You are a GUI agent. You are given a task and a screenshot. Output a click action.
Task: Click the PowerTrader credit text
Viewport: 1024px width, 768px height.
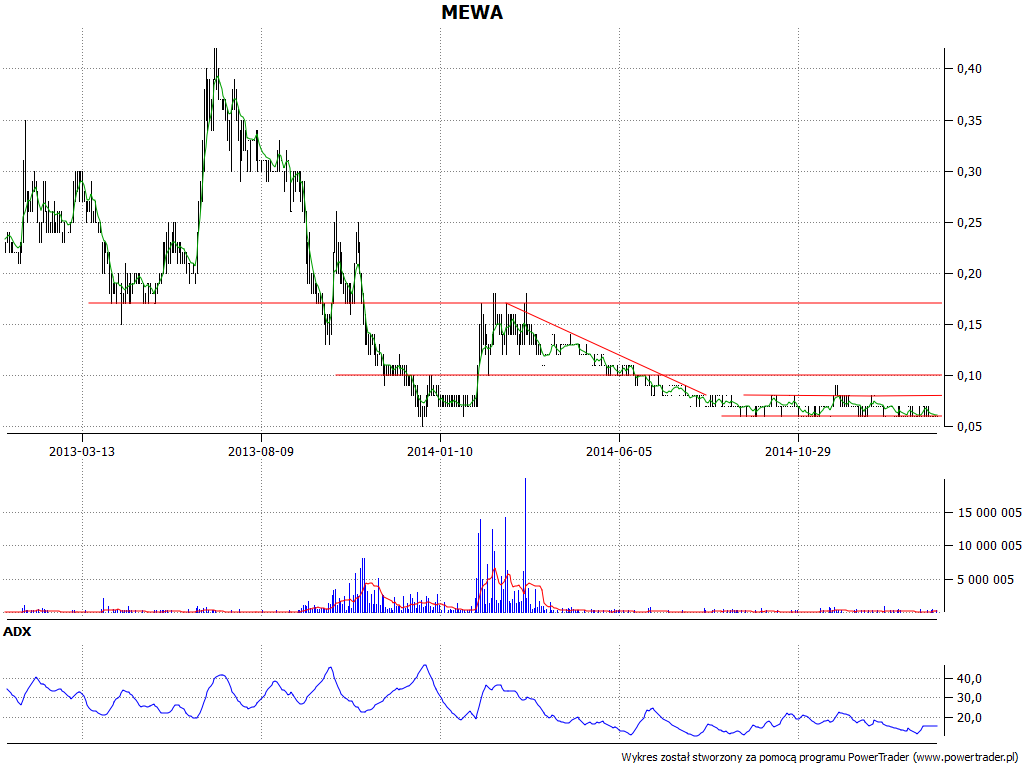822,757
